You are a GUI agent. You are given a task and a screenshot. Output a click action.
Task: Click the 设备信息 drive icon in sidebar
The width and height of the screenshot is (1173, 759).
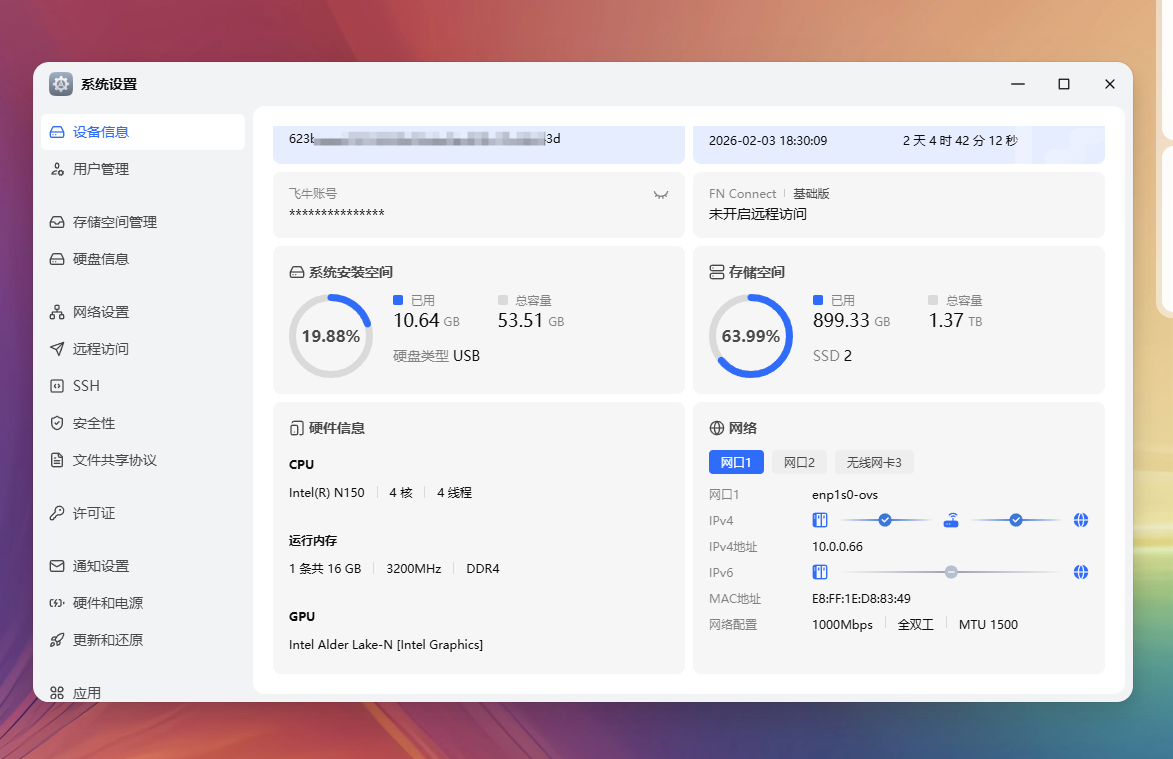point(57,132)
